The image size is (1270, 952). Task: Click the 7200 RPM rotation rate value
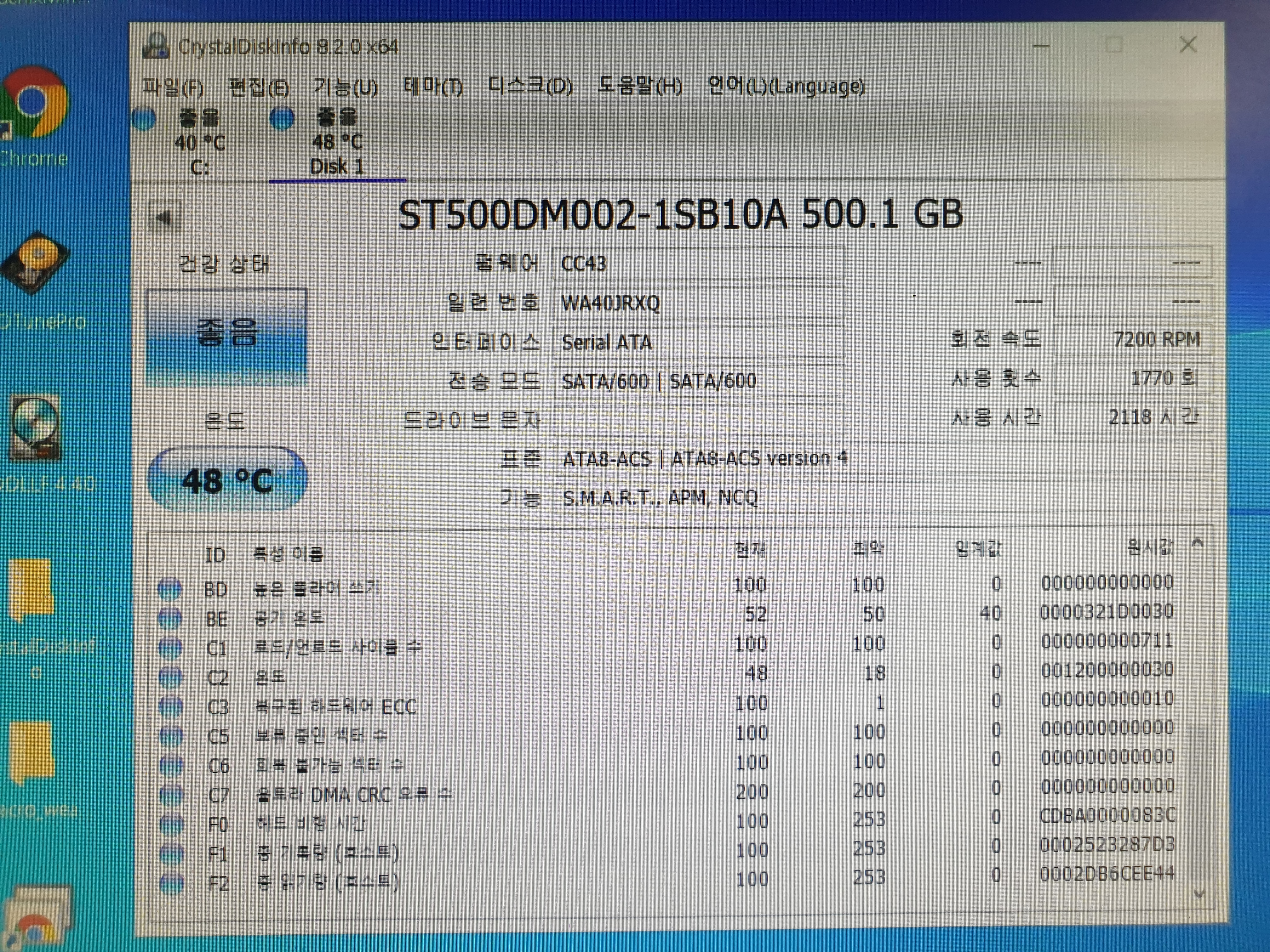pos(1133,340)
